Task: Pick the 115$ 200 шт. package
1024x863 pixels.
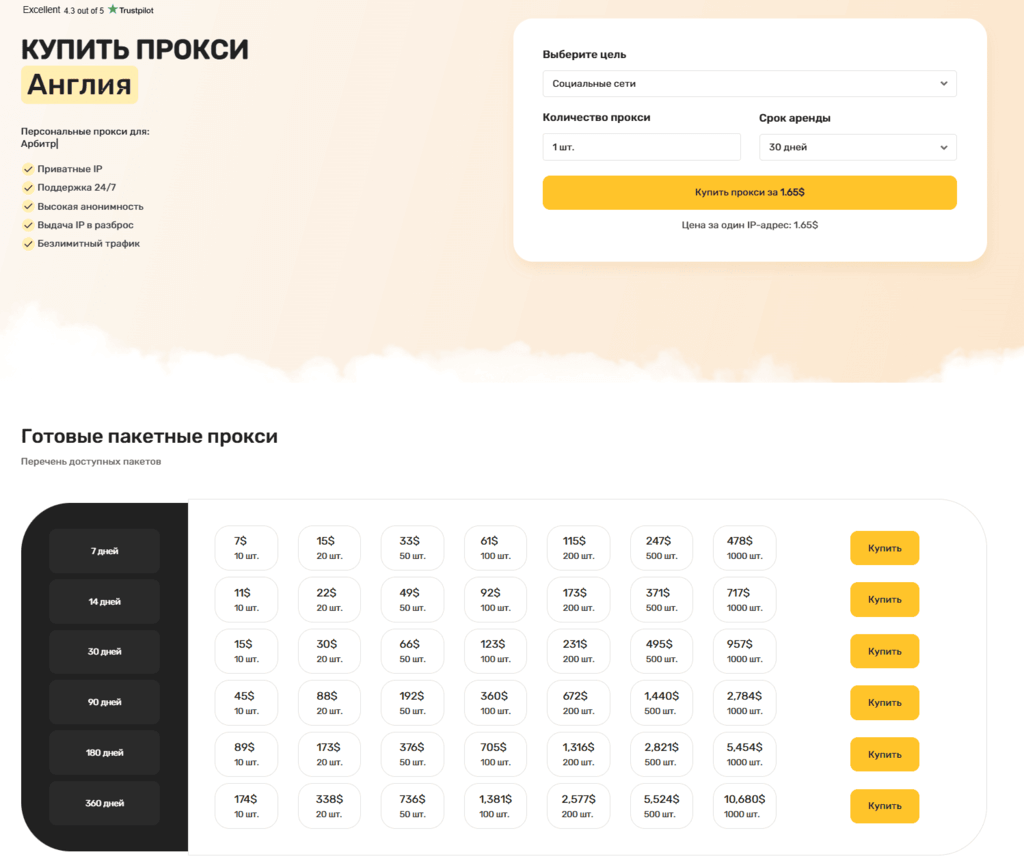Action: [x=579, y=548]
